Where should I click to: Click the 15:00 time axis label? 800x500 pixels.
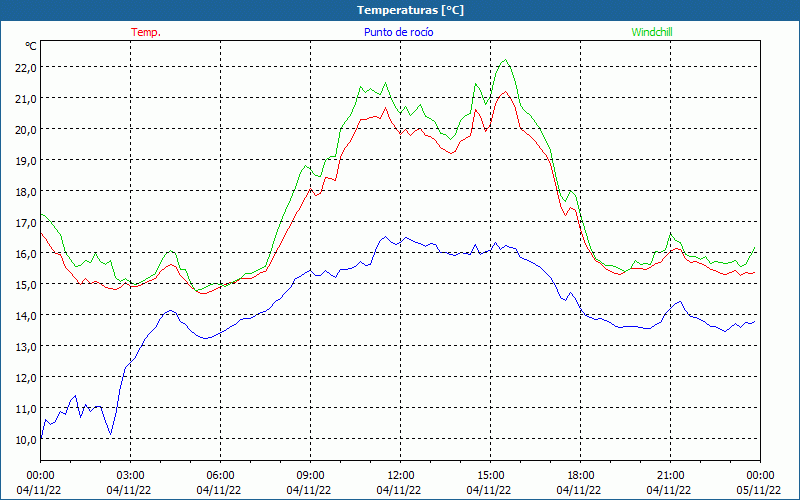pyautogui.click(x=490, y=475)
